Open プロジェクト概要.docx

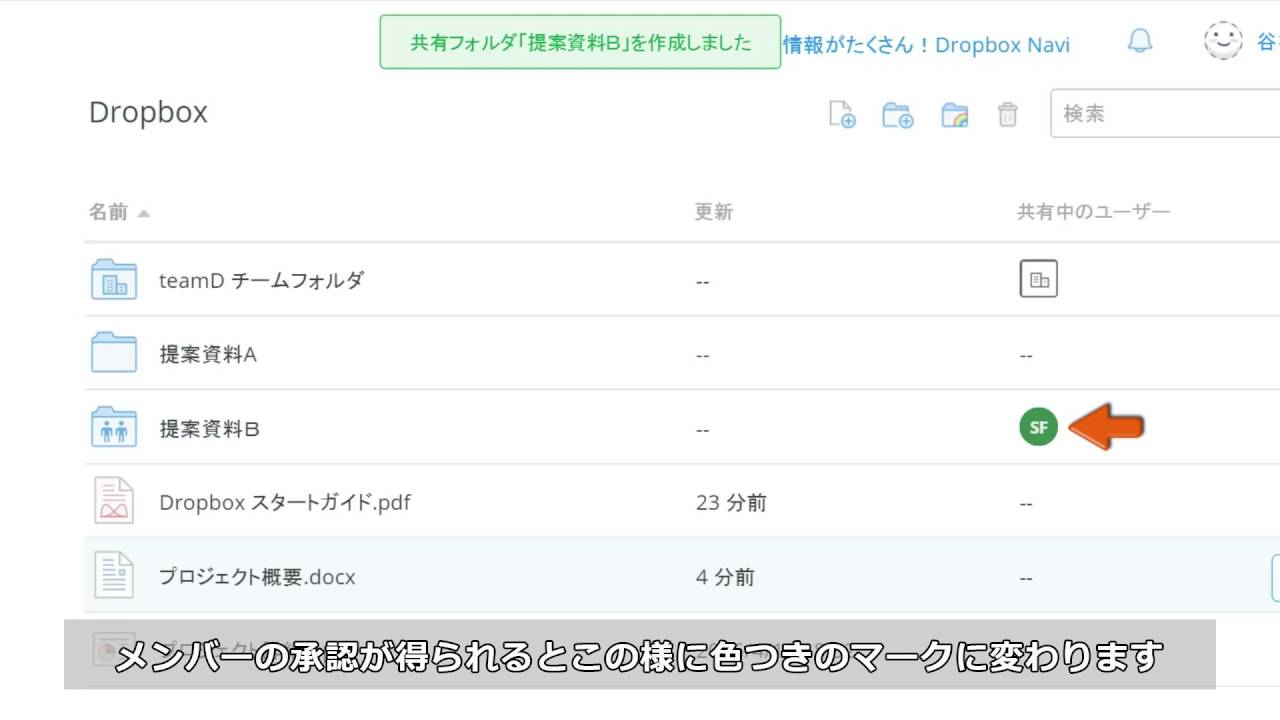point(257,577)
